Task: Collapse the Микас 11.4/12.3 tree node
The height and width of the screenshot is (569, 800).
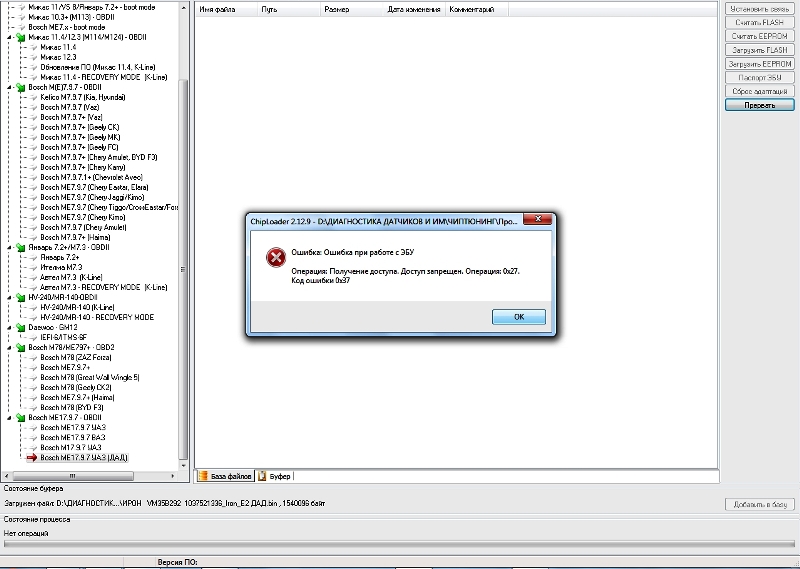Action: point(8,37)
